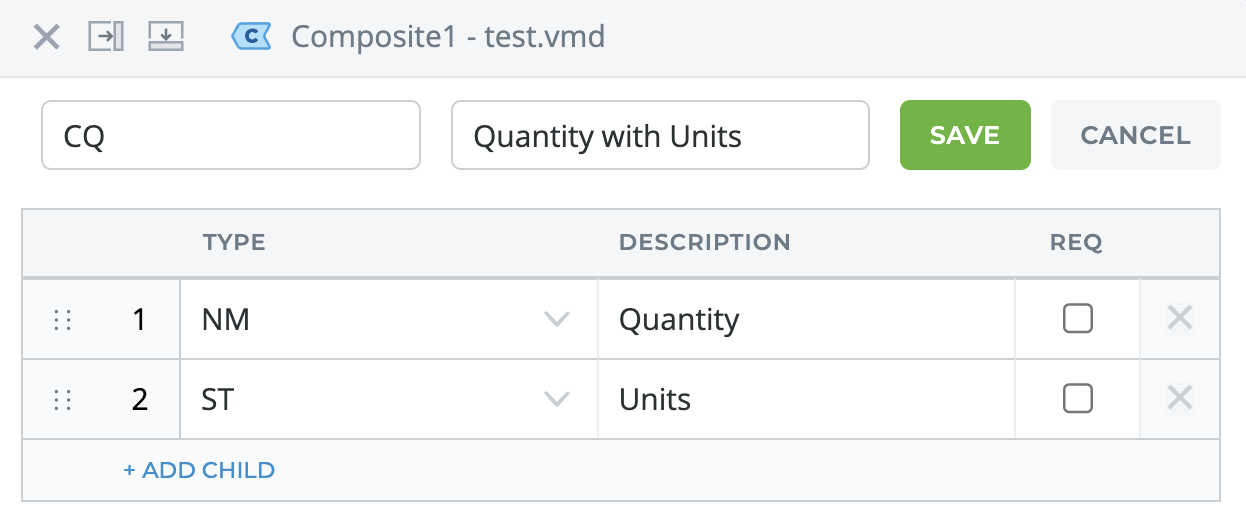Click the Units description cell
Viewport: 1246px width, 520px height.
[x=806, y=399]
